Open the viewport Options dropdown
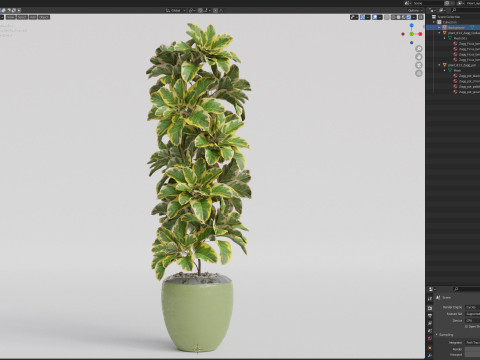 click(415, 10)
